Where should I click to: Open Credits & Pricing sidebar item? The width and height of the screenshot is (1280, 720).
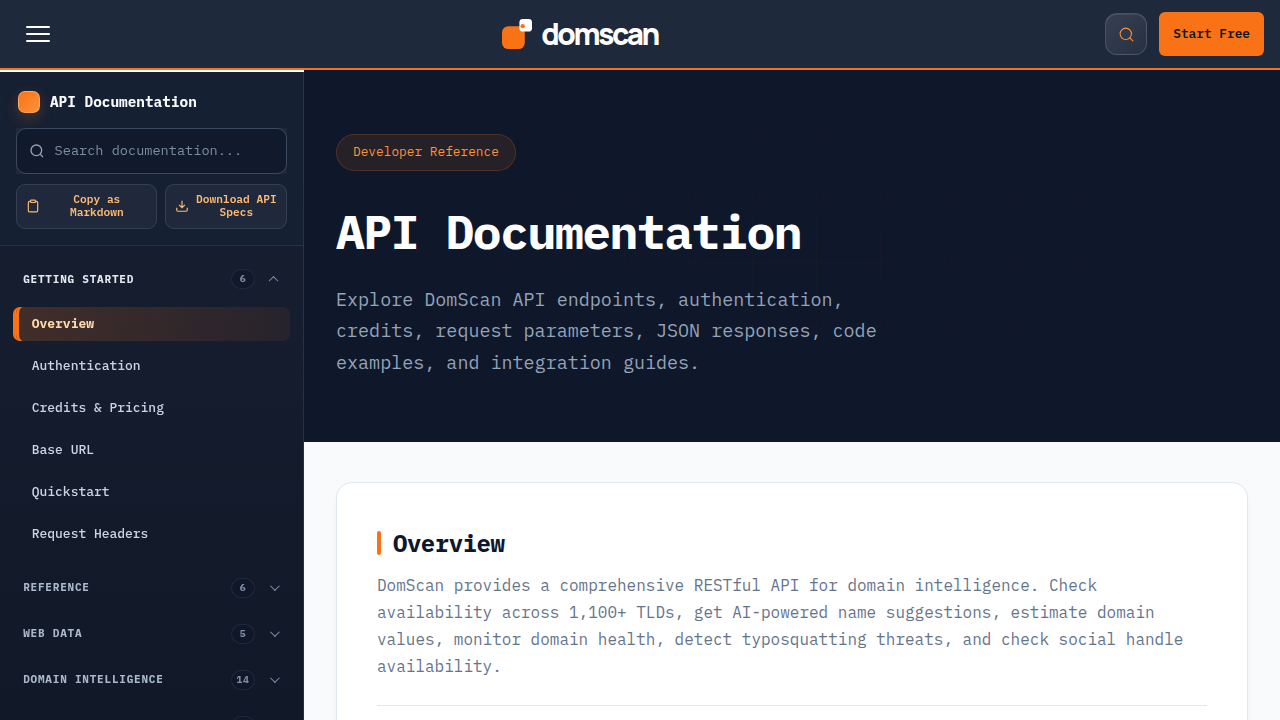pos(151,408)
